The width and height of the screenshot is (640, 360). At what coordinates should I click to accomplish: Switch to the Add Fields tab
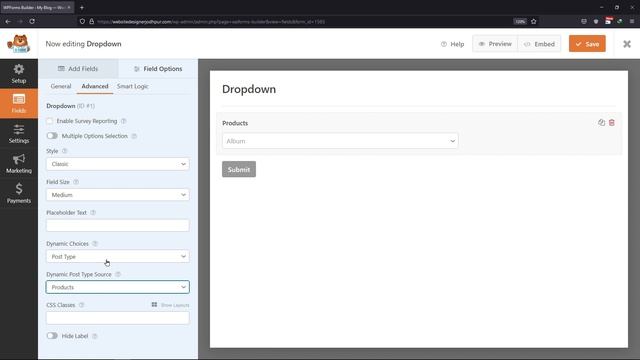pos(78,69)
